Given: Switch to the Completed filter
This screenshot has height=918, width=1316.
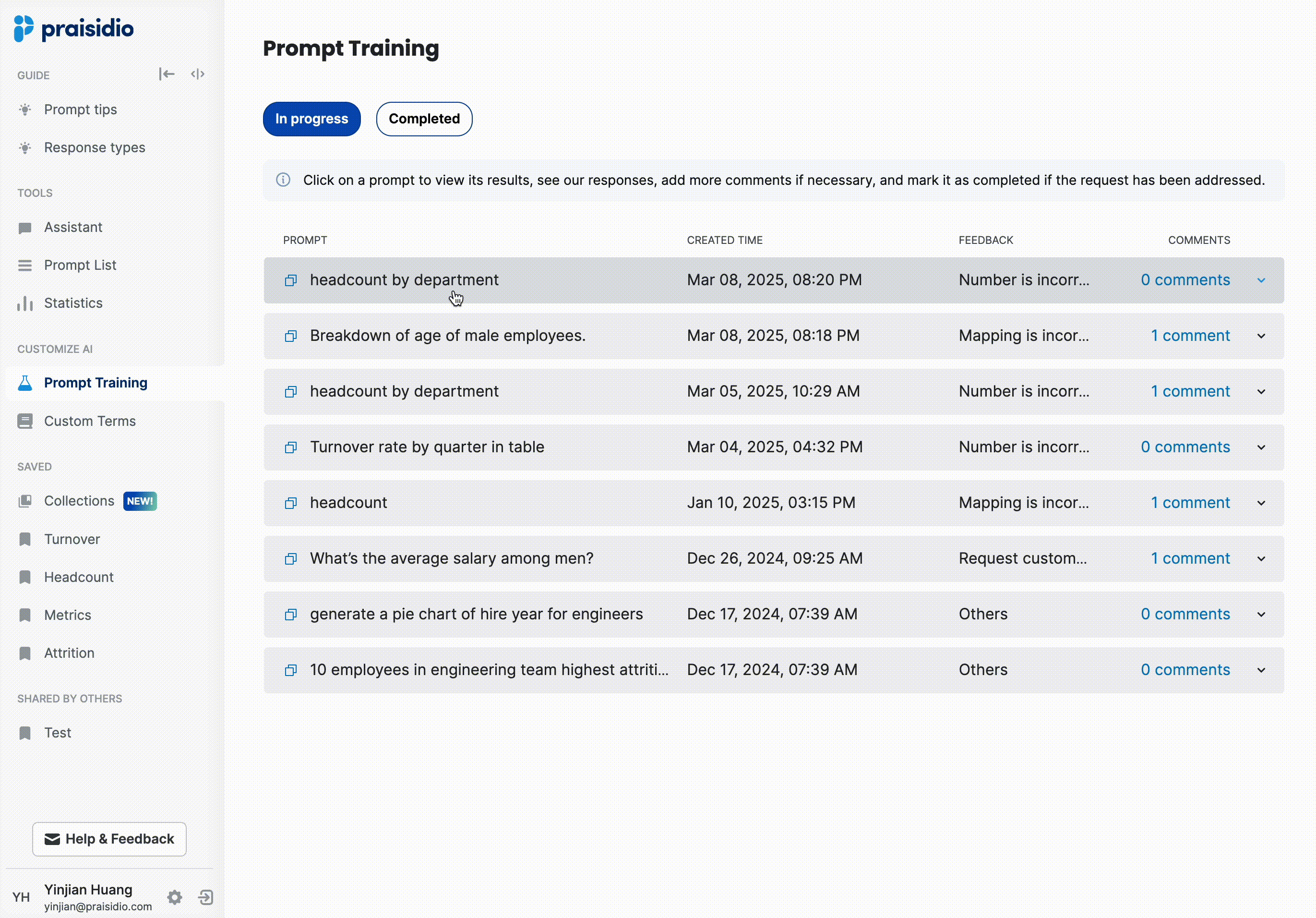Looking at the screenshot, I should point(424,119).
